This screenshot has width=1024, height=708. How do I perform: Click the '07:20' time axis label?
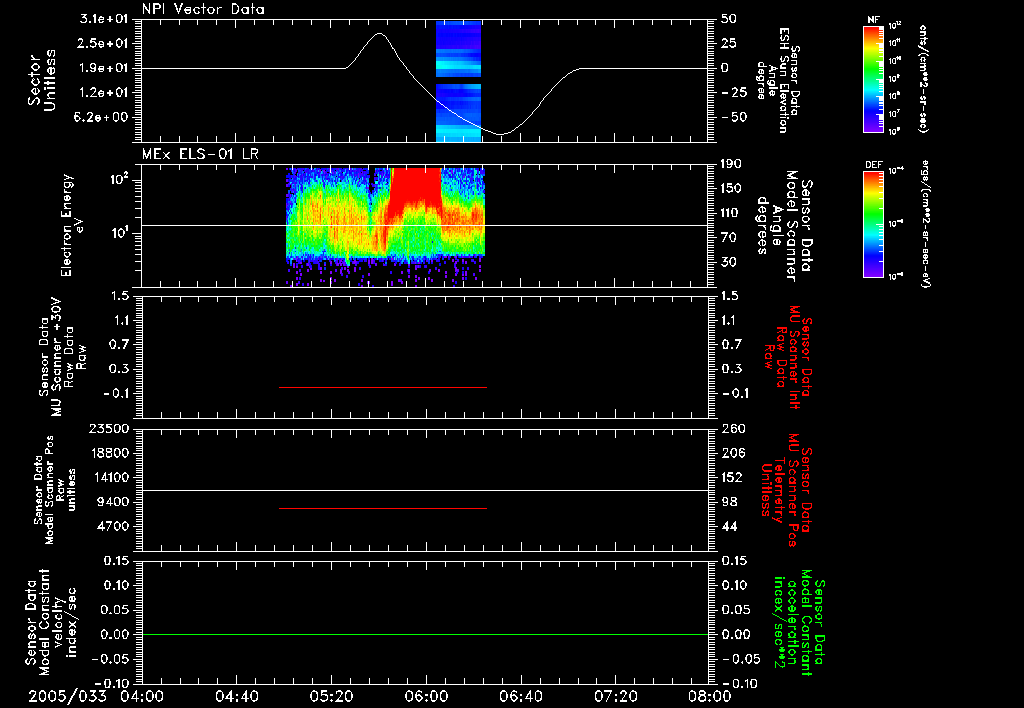[x=615, y=696]
